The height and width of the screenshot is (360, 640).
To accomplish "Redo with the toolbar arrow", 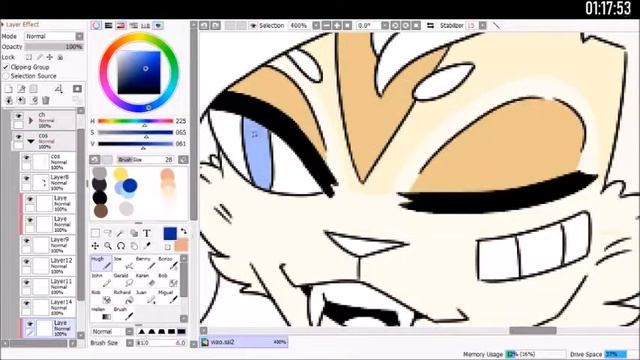I will tap(216, 25).
